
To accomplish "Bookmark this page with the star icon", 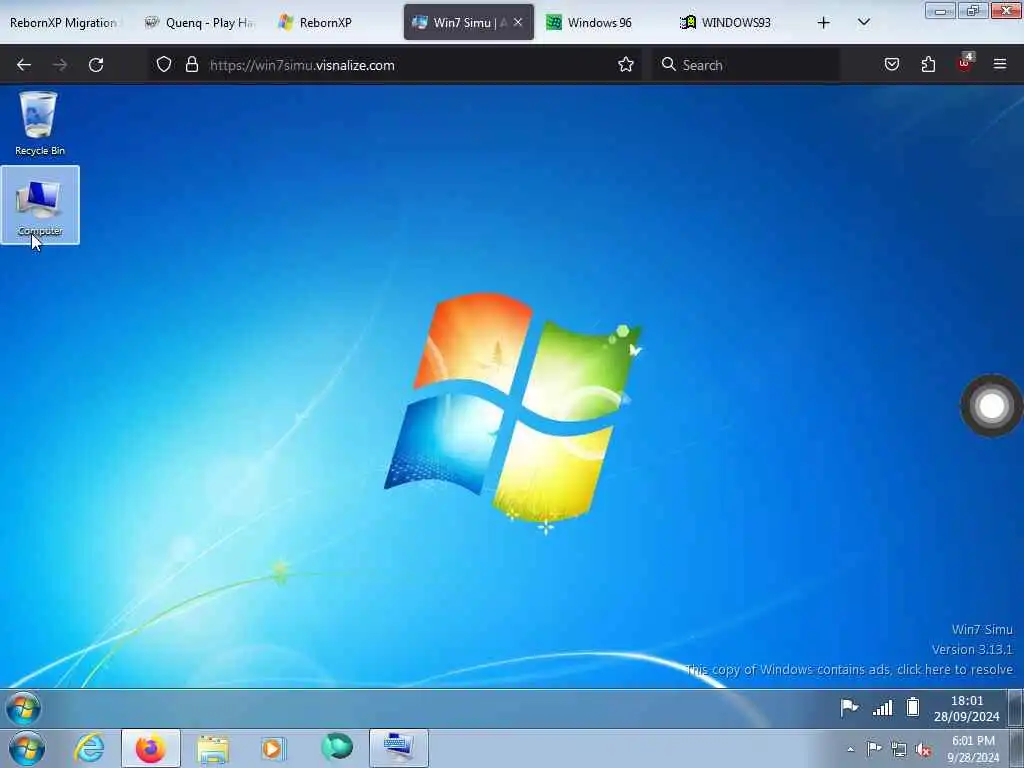I will pyautogui.click(x=626, y=65).
